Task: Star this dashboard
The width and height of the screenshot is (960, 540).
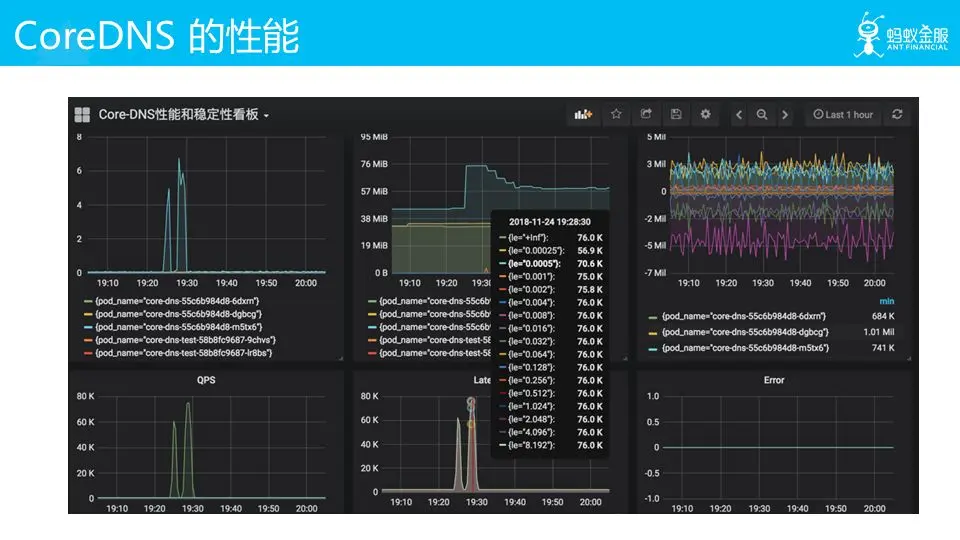Action: pyautogui.click(x=616, y=114)
